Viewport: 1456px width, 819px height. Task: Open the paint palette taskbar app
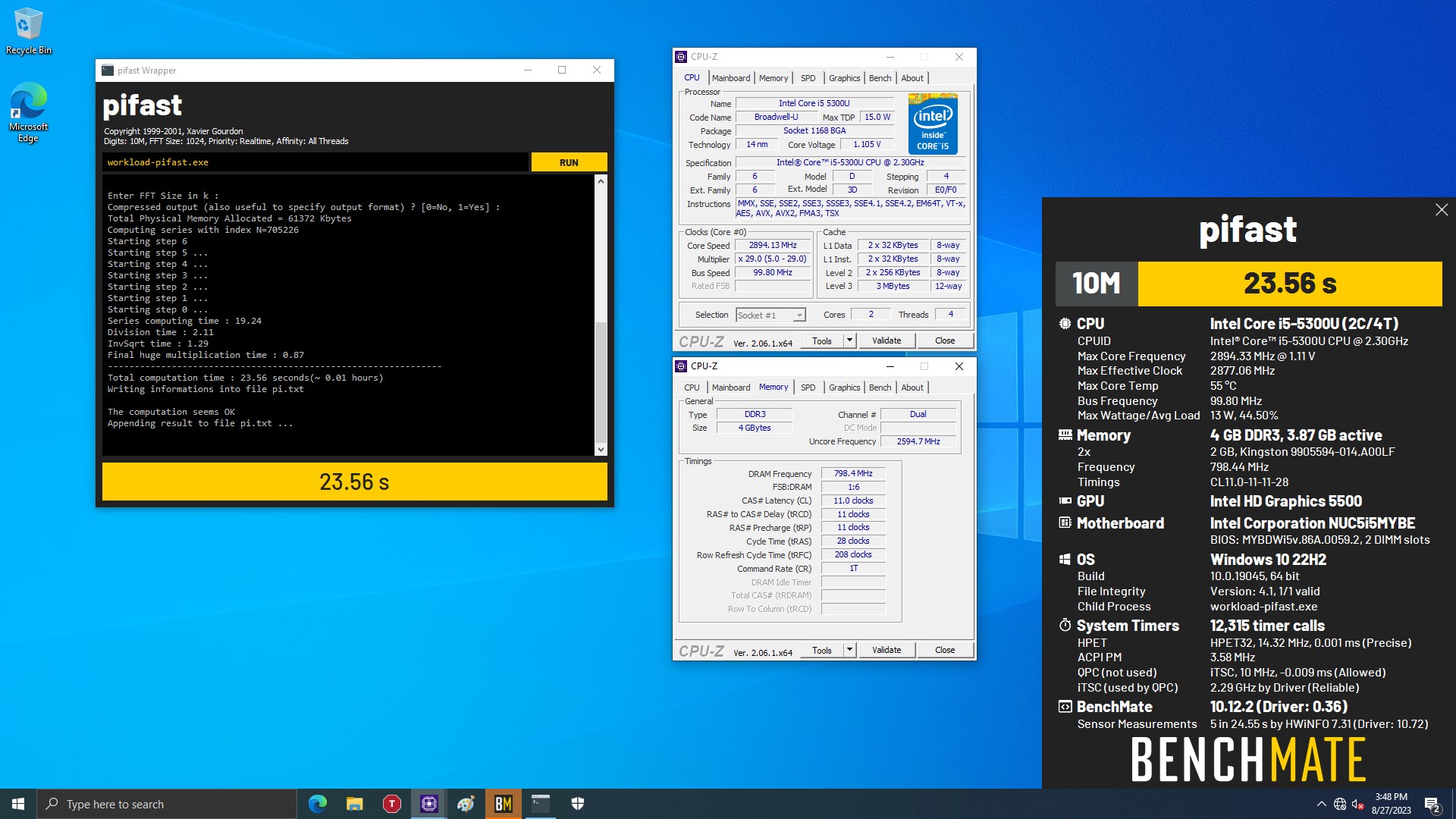pyautogui.click(x=466, y=804)
